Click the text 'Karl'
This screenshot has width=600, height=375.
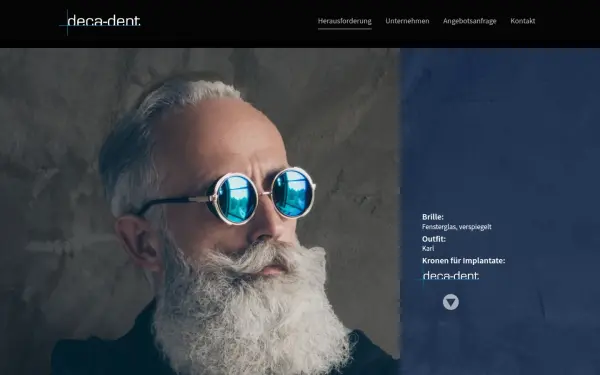click(428, 249)
